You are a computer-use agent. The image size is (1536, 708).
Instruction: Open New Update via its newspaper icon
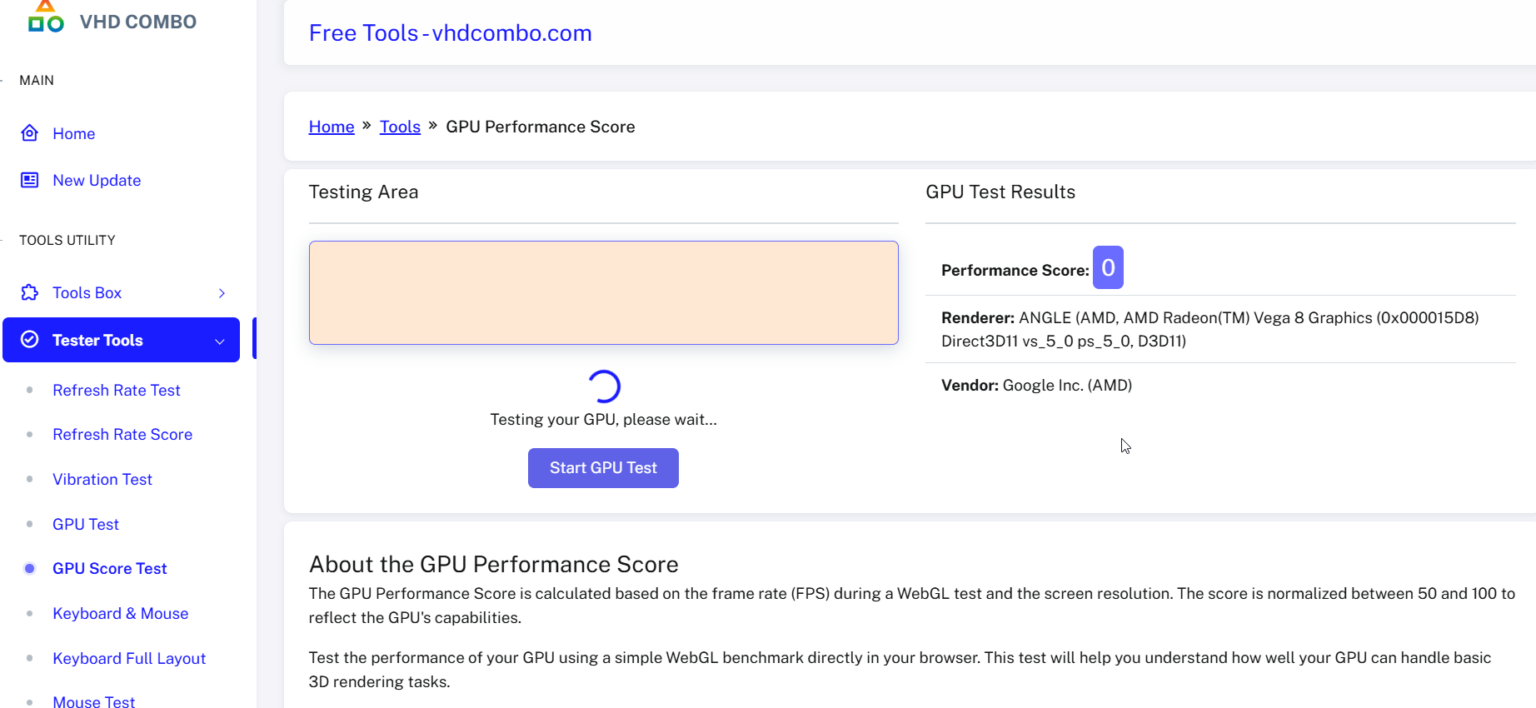[x=29, y=179]
